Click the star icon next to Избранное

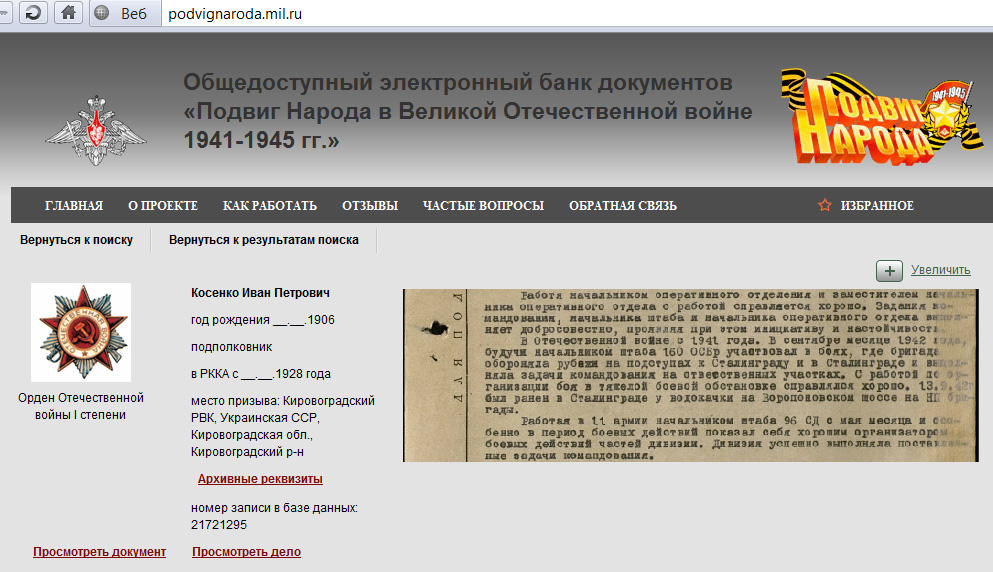pos(825,206)
